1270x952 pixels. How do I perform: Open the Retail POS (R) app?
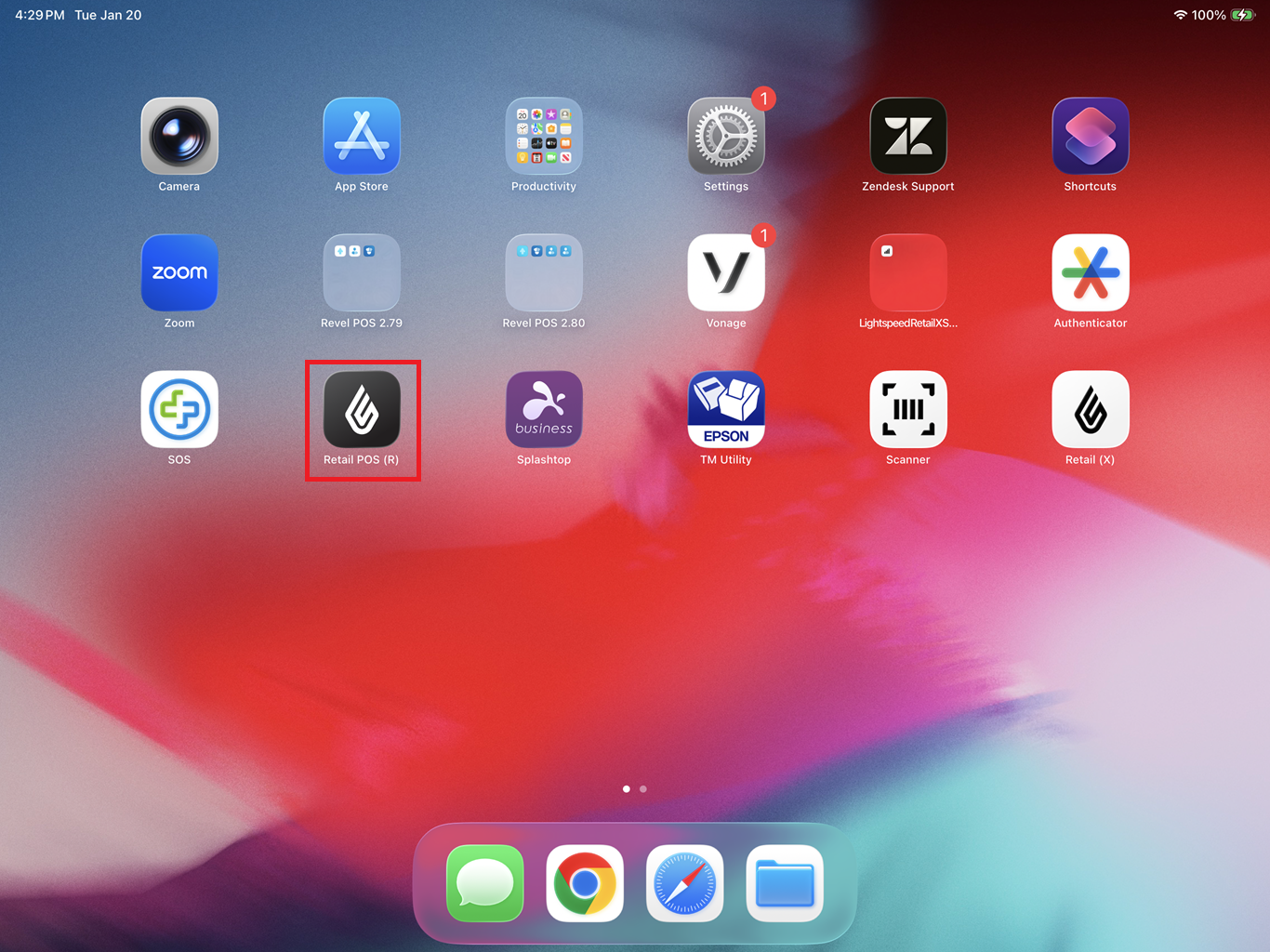362,409
